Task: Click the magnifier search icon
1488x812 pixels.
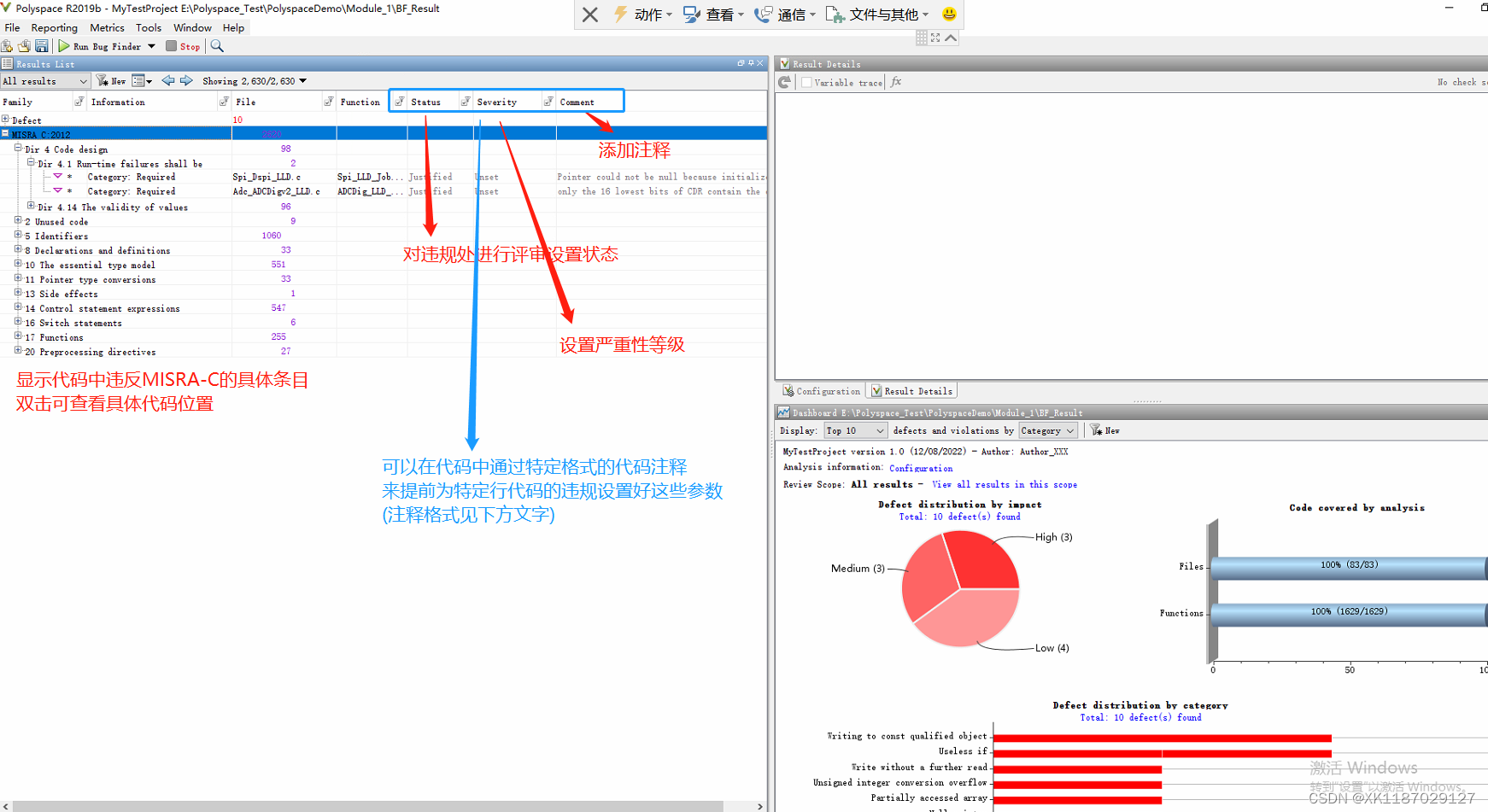Action: (217, 46)
